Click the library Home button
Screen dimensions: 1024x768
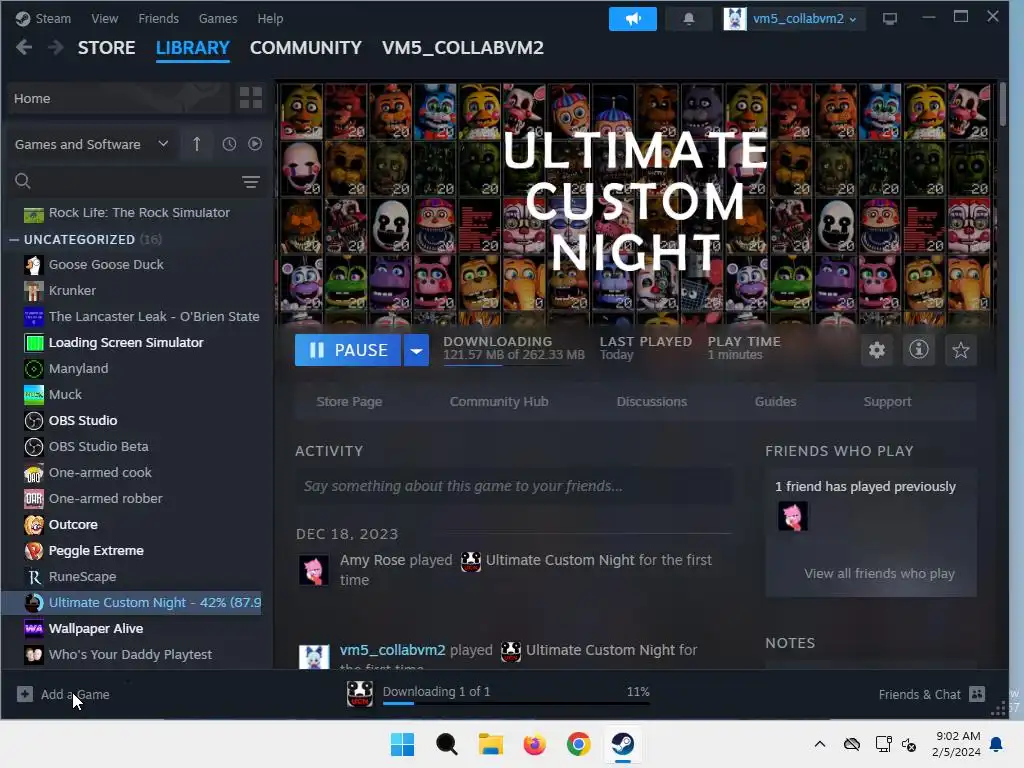click(x=119, y=99)
